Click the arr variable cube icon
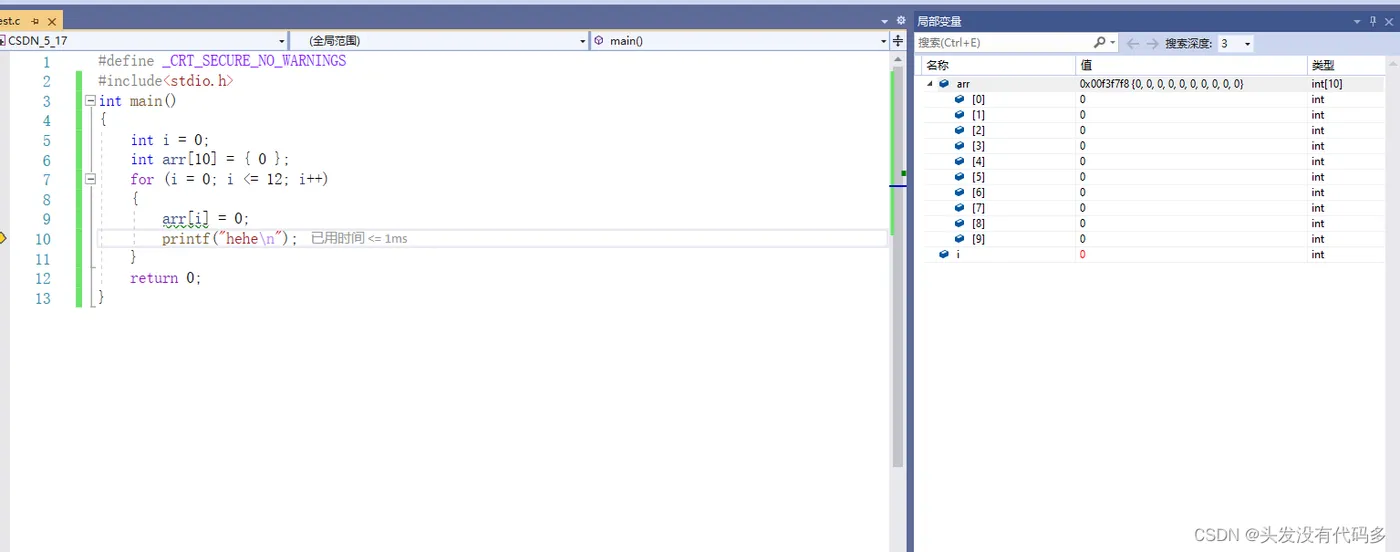 (x=944, y=84)
